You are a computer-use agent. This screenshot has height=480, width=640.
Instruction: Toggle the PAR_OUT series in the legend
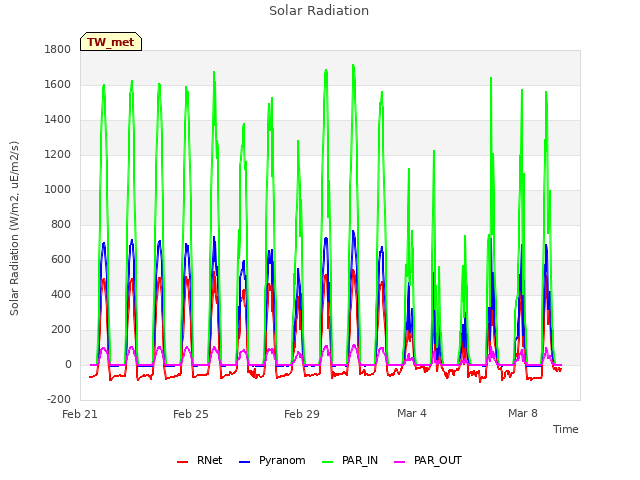click(x=428, y=460)
